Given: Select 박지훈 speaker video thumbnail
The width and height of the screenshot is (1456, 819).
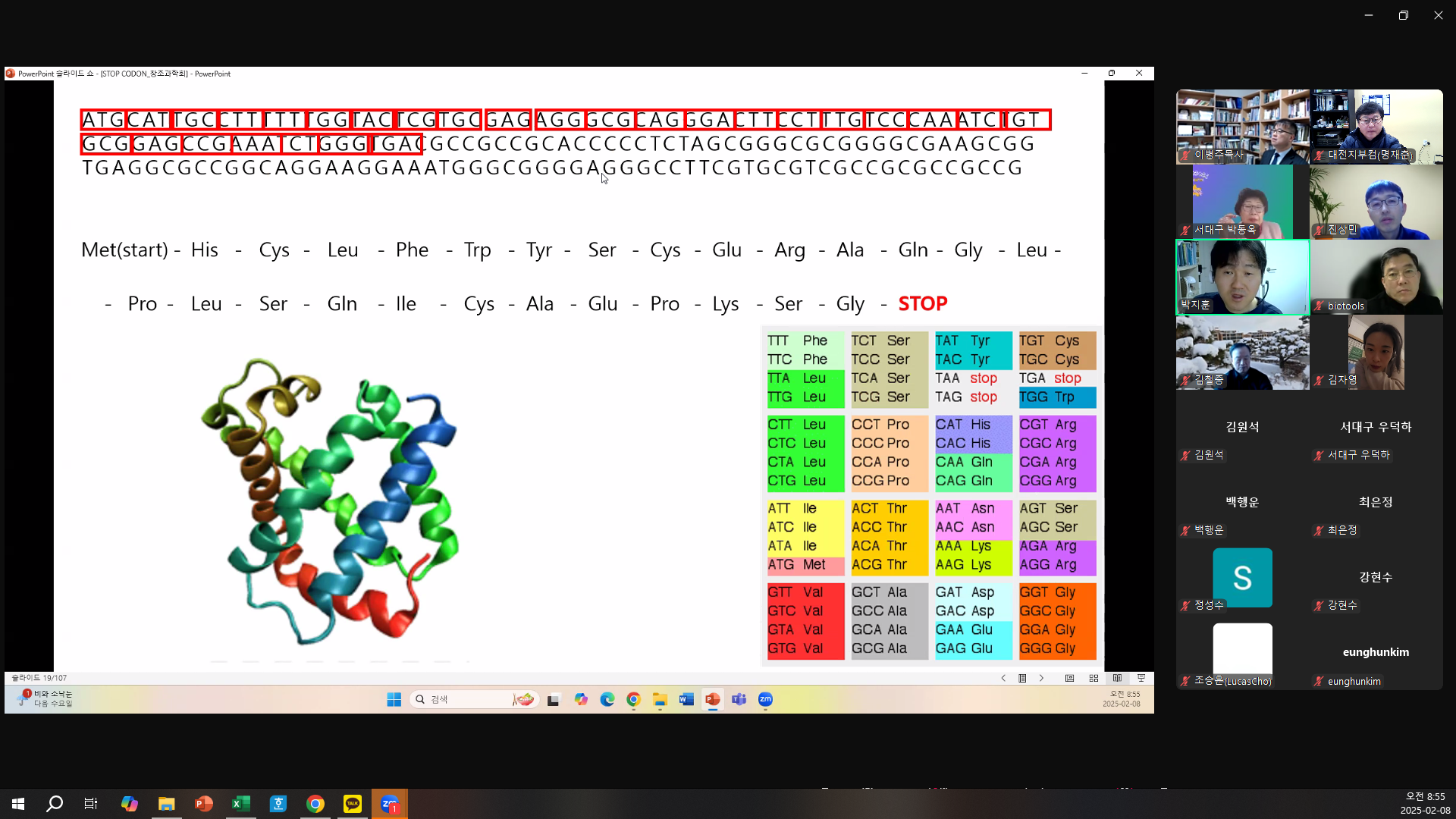Looking at the screenshot, I should 1242,277.
